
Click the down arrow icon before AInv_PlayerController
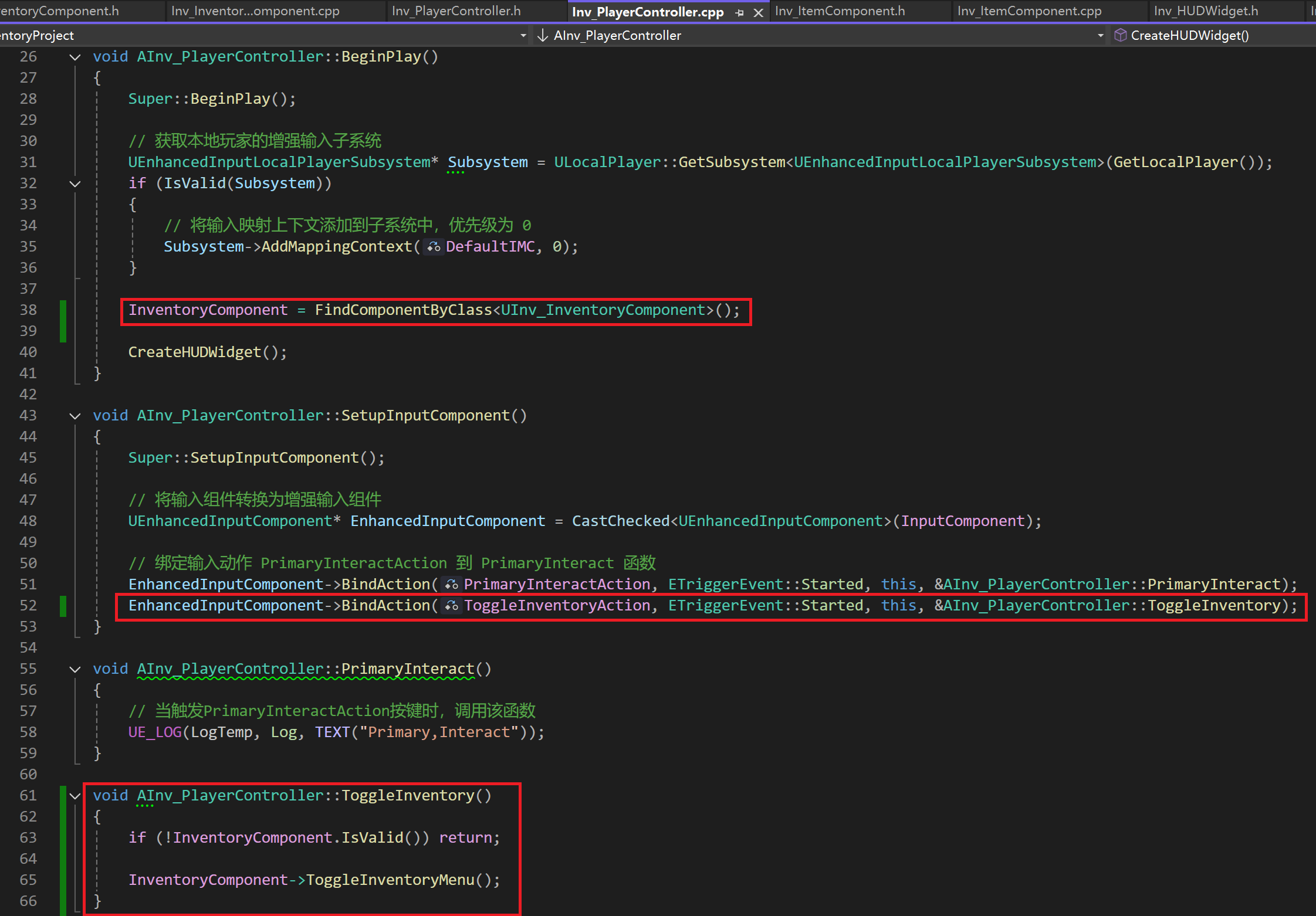click(x=543, y=35)
